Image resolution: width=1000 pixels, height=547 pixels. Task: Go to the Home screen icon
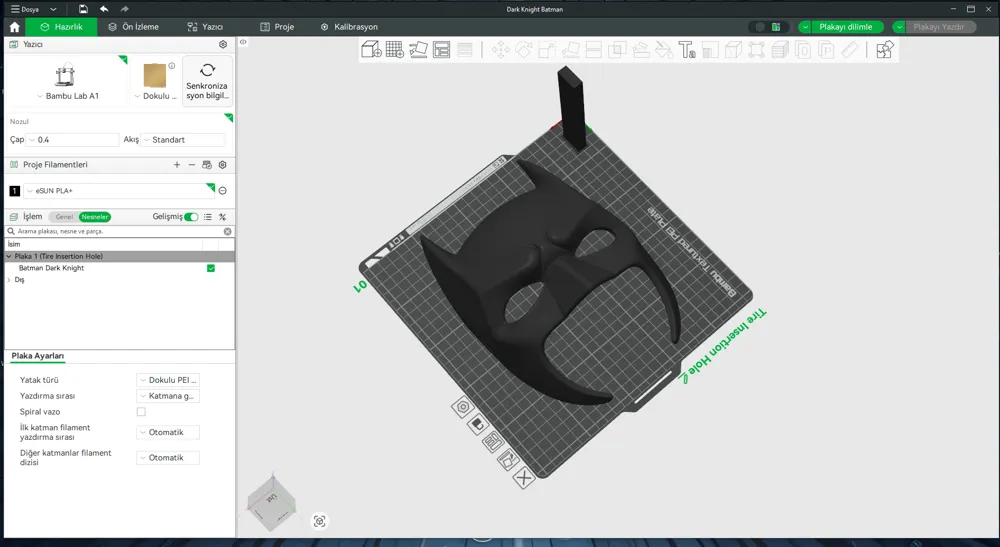point(15,27)
